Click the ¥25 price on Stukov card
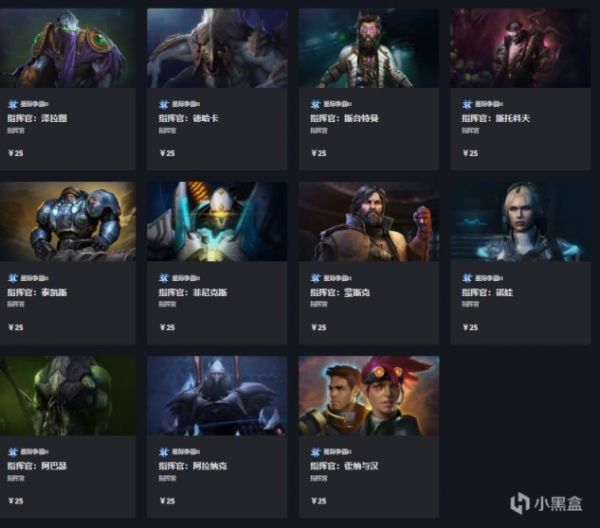 click(x=470, y=153)
